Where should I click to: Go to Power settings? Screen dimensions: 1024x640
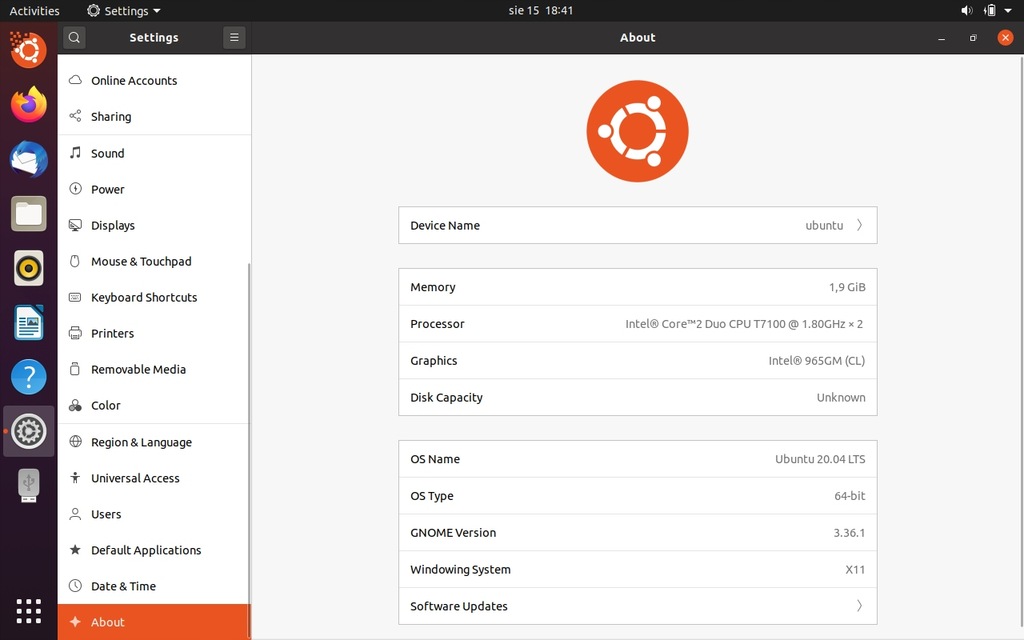[x=154, y=189]
